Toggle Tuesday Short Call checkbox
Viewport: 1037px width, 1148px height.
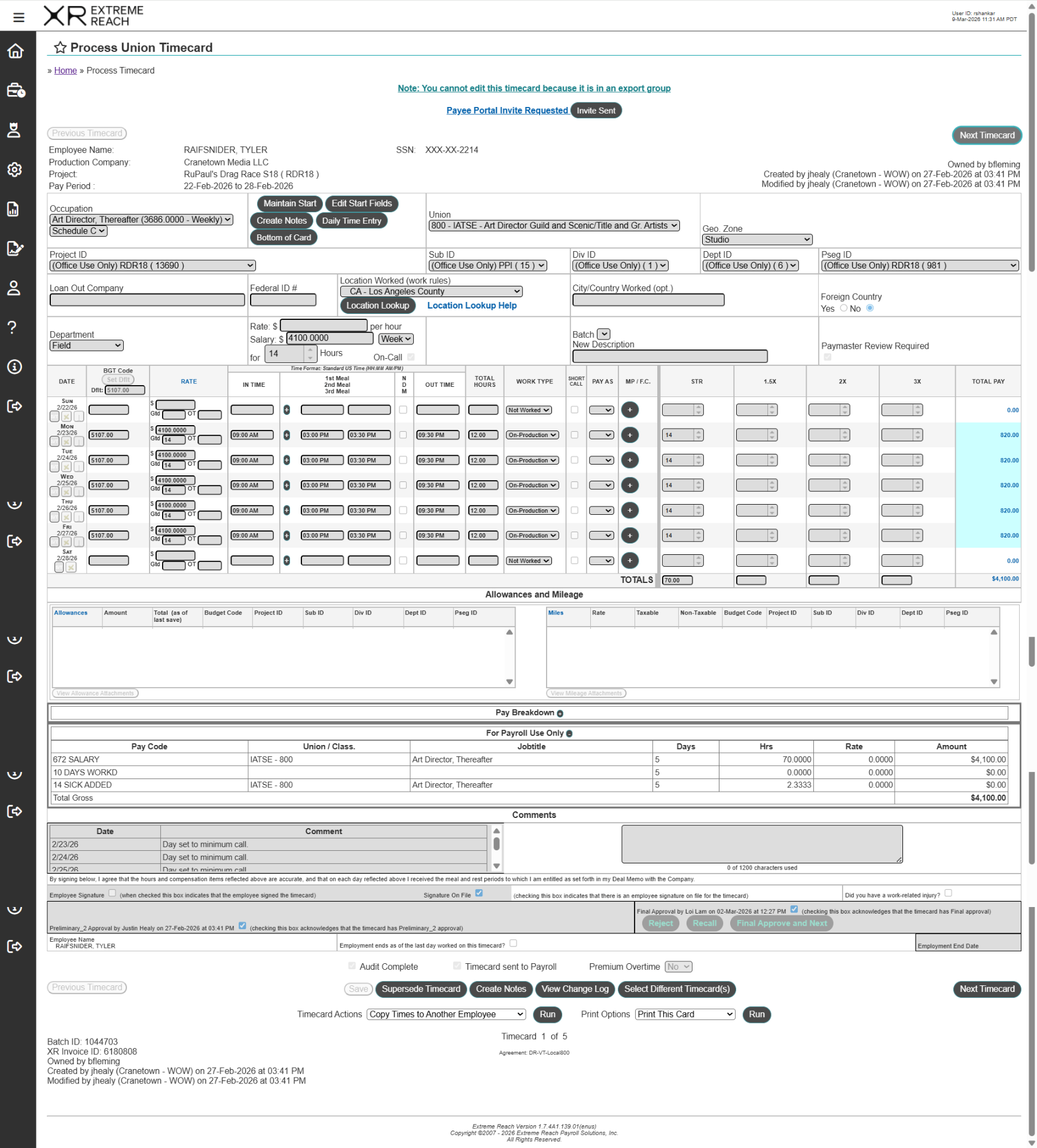pyautogui.click(x=574, y=460)
